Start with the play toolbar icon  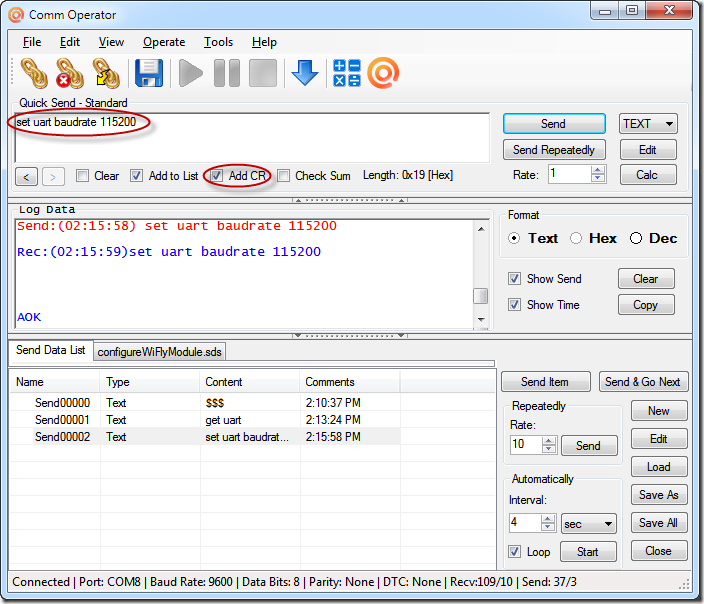(x=191, y=73)
